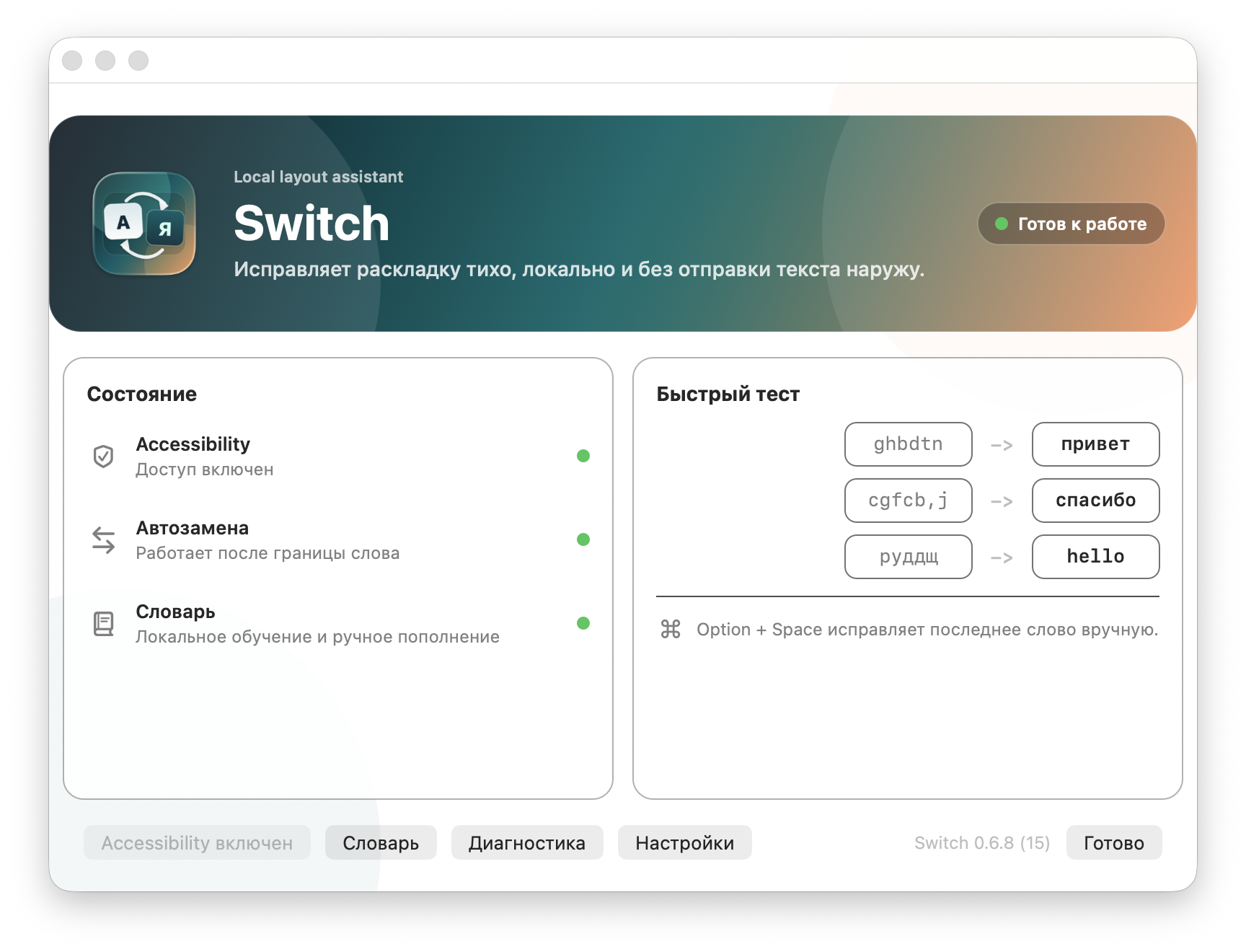Image resolution: width=1246 pixels, height=952 pixels.
Task: Click the Доступ включен subtitle
Action: (205, 470)
